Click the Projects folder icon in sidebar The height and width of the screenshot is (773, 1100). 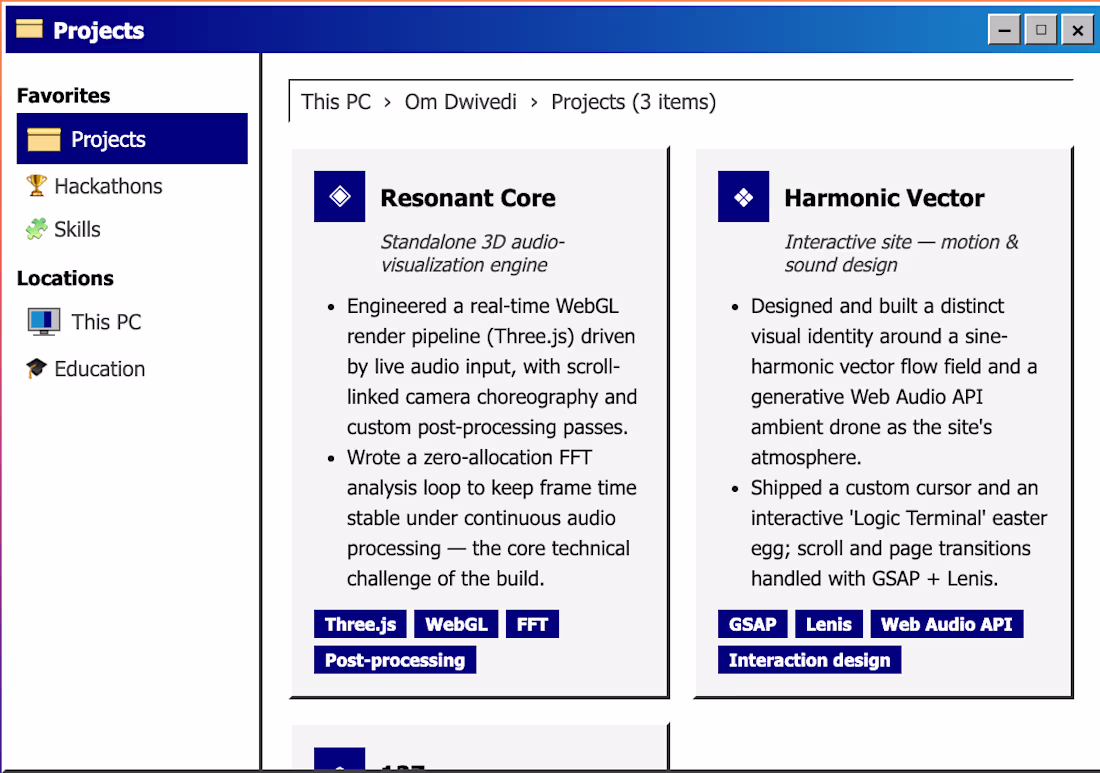[x=44, y=139]
